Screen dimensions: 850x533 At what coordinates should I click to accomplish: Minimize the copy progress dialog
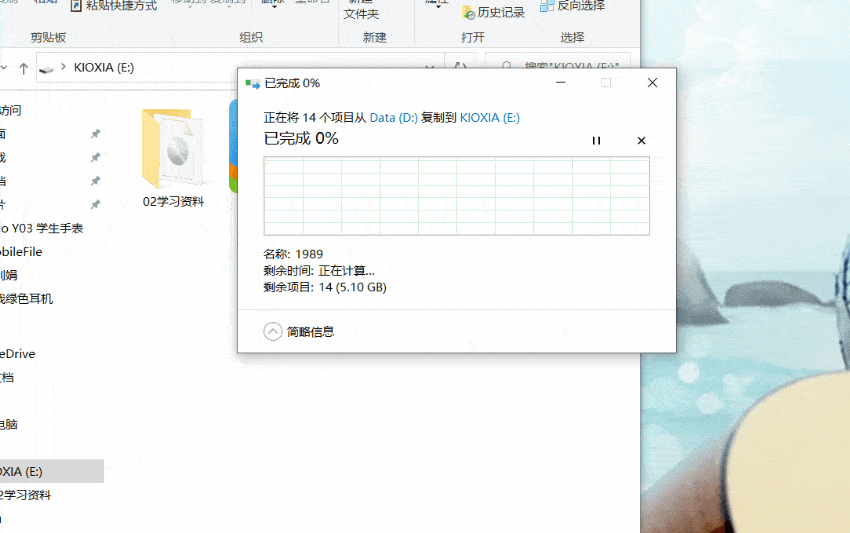click(561, 82)
